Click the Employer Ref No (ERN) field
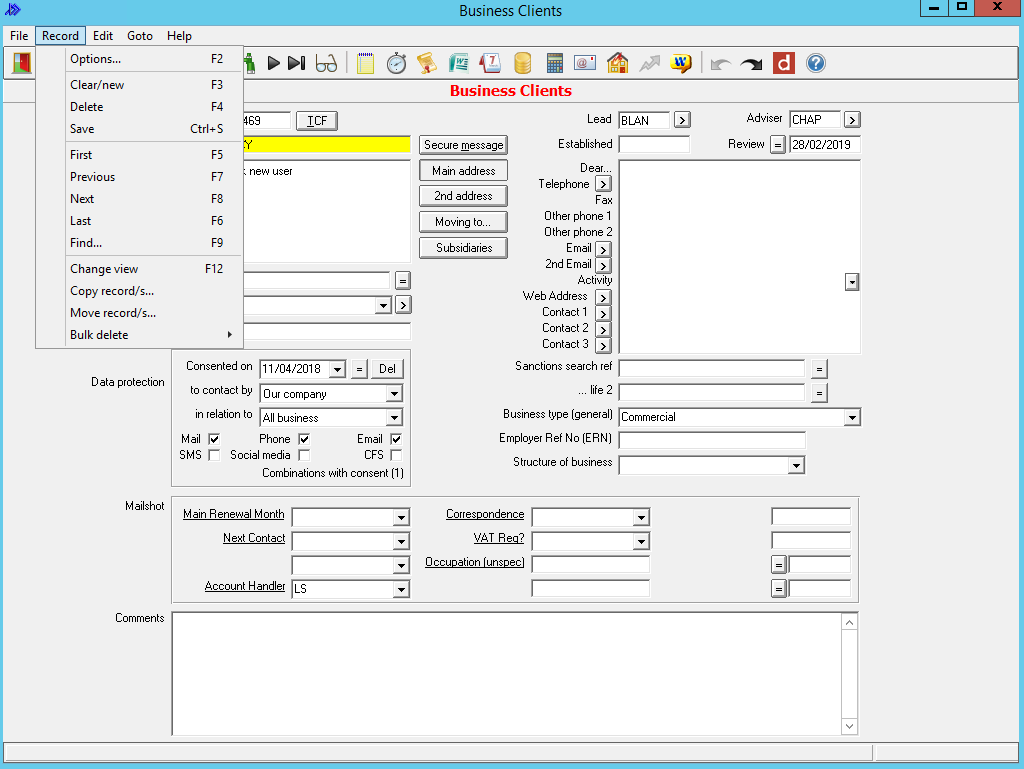 (711, 441)
